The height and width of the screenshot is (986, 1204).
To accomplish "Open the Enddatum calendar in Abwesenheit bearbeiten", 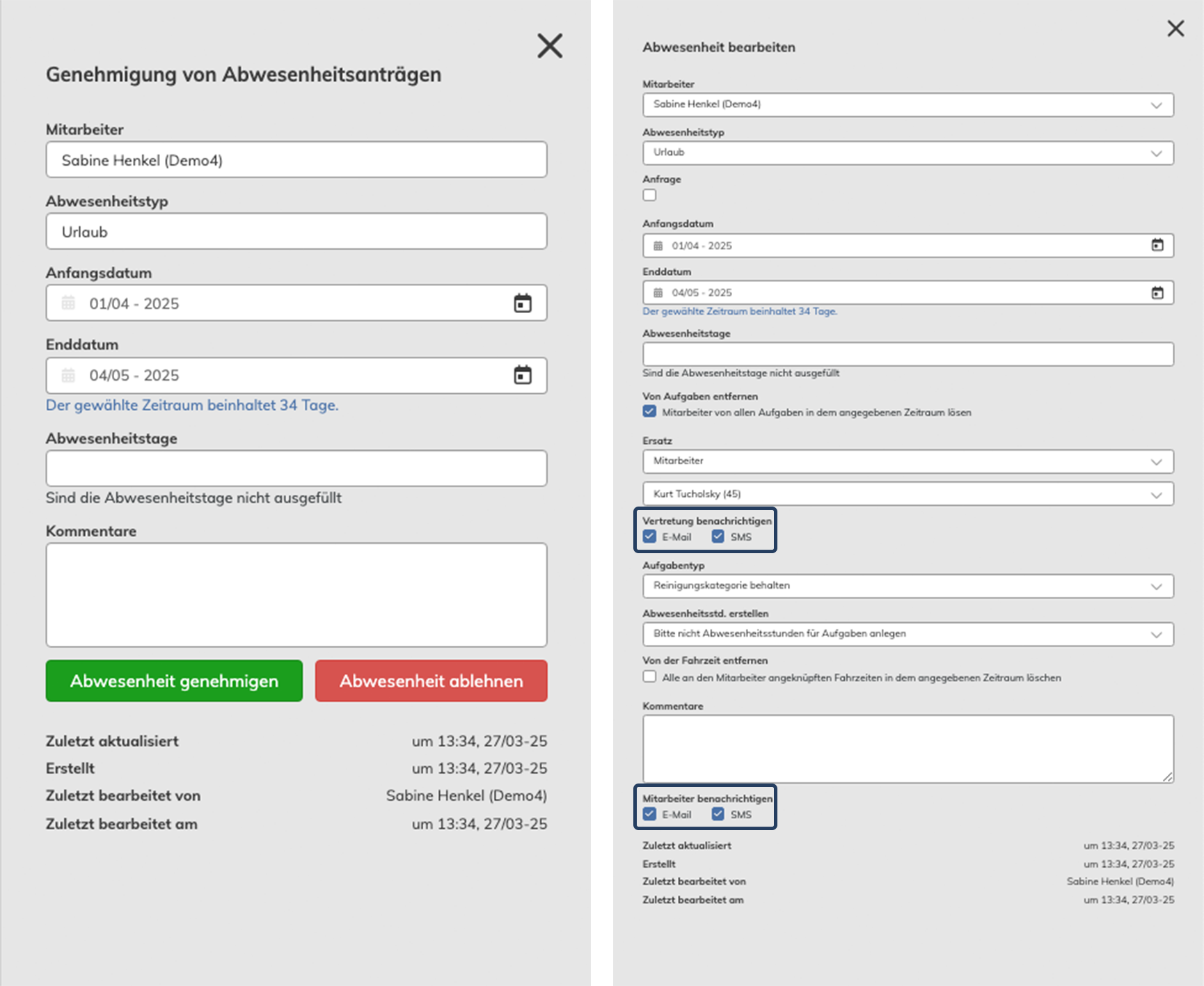I will coord(1157,292).
